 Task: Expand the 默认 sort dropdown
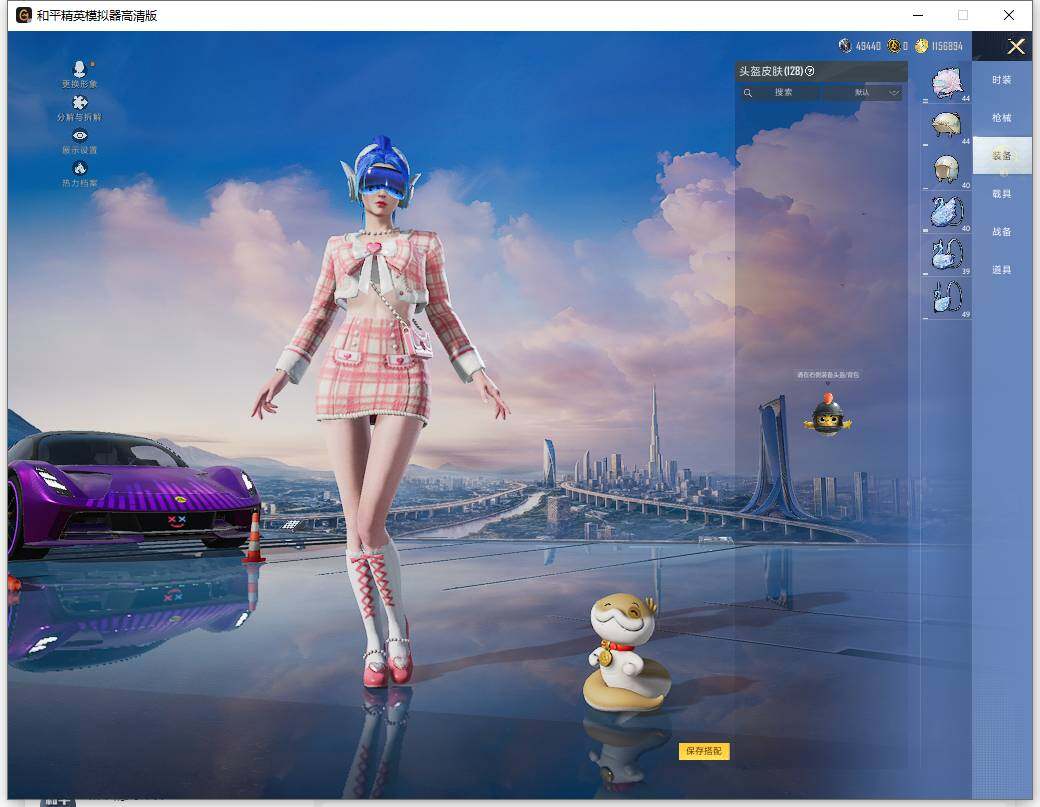point(862,93)
